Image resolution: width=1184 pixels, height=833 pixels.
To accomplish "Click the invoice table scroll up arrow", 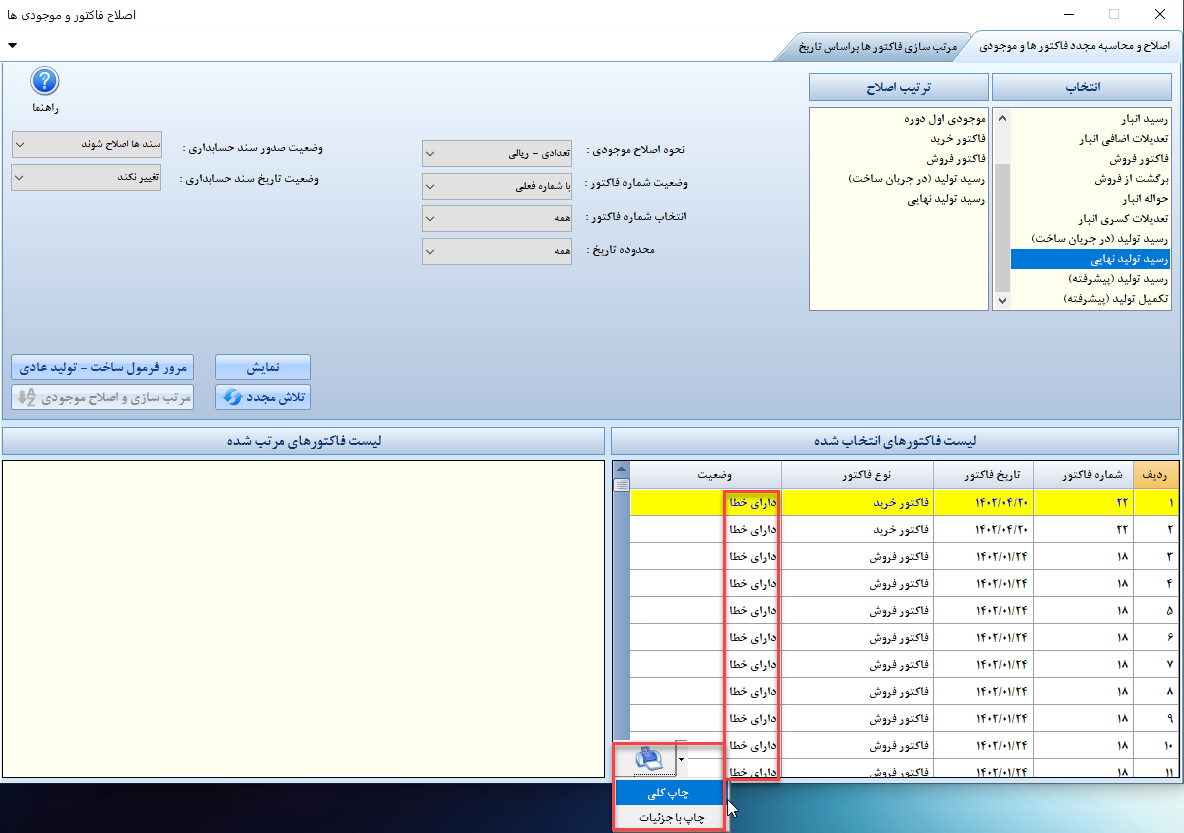I will pos(621,469).
